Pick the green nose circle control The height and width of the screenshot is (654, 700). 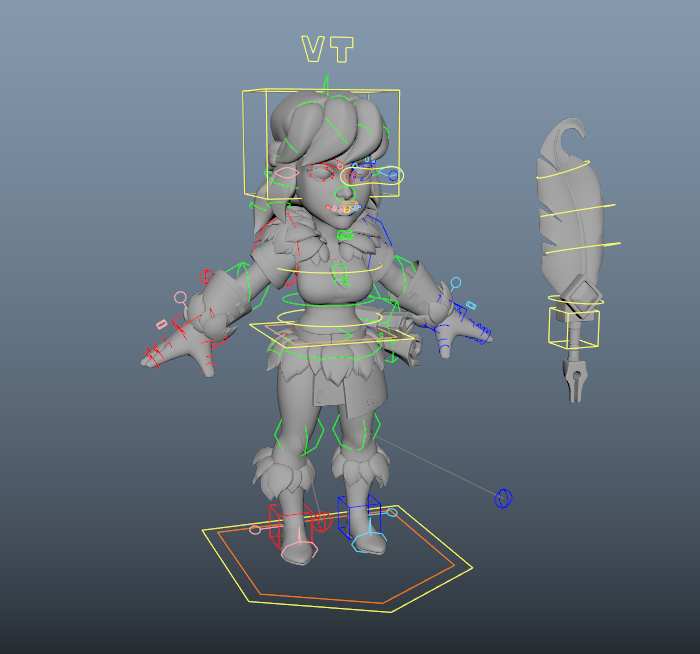(345, 194)
